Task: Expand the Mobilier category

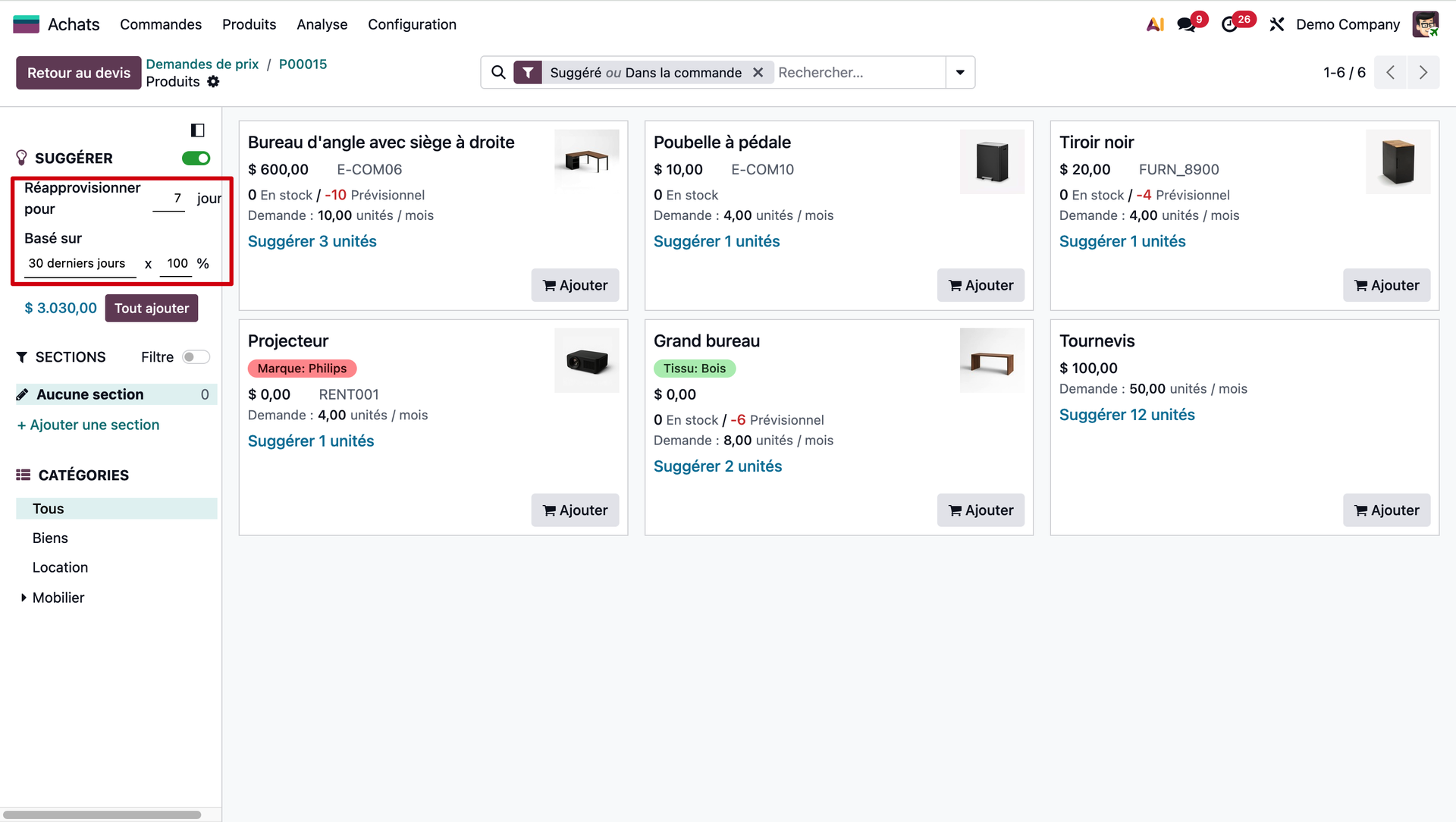Action: pyautogui.click(x=24, y=598)
